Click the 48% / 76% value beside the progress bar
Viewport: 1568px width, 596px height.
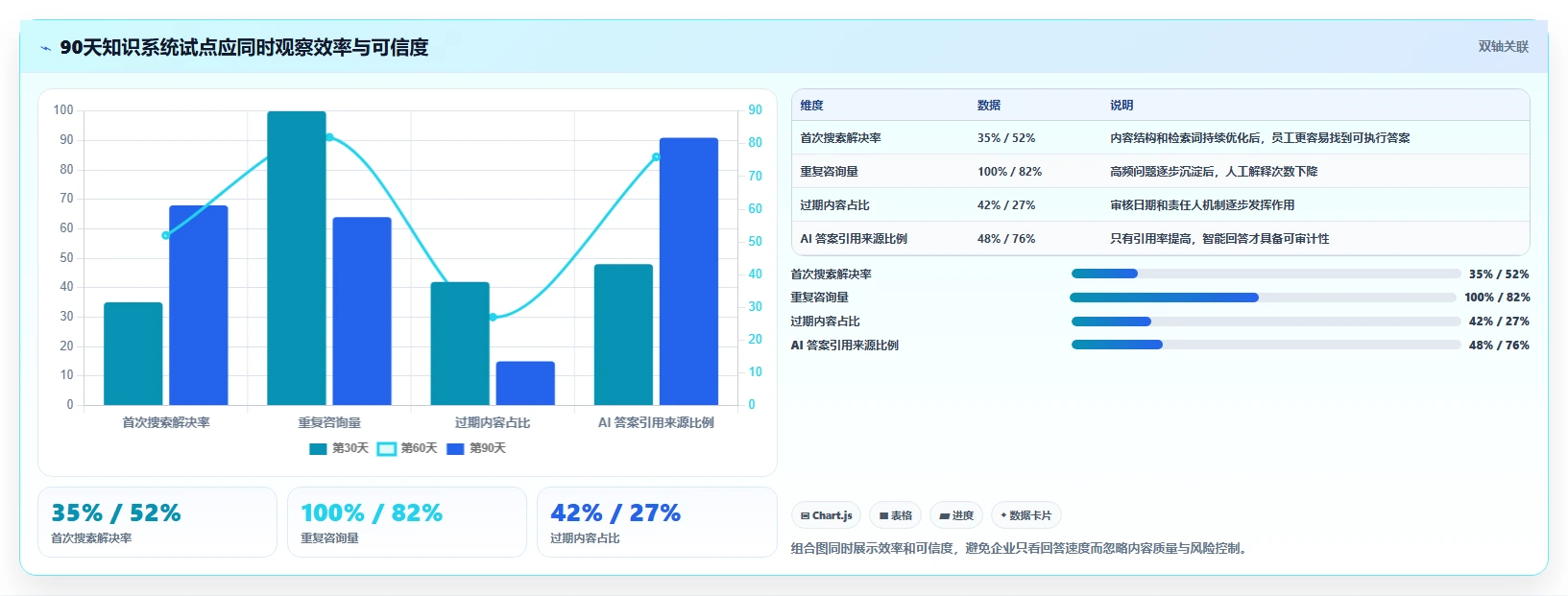pos(1499,346)
